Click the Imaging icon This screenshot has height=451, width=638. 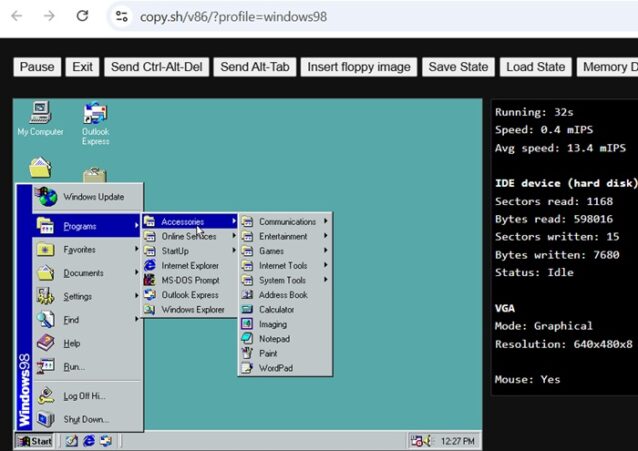pyautogui.click(x=247, y=324)
